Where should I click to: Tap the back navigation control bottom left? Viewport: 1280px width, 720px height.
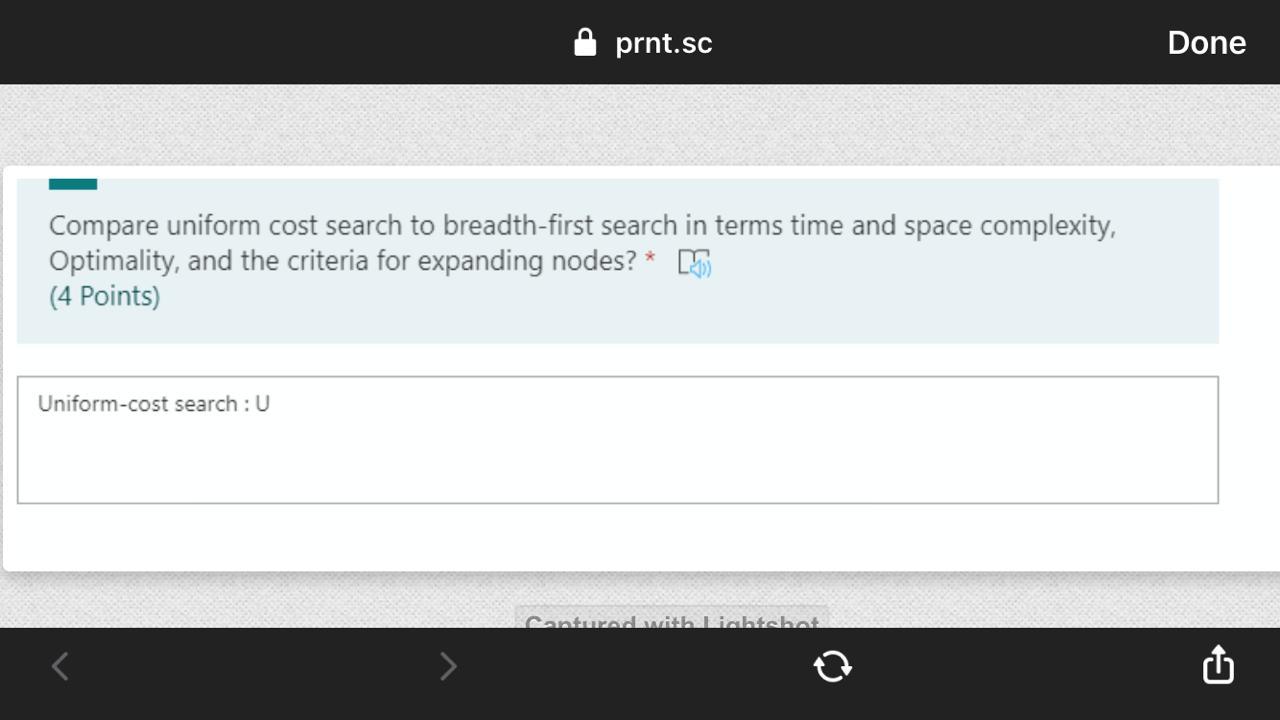click(60, 666)
